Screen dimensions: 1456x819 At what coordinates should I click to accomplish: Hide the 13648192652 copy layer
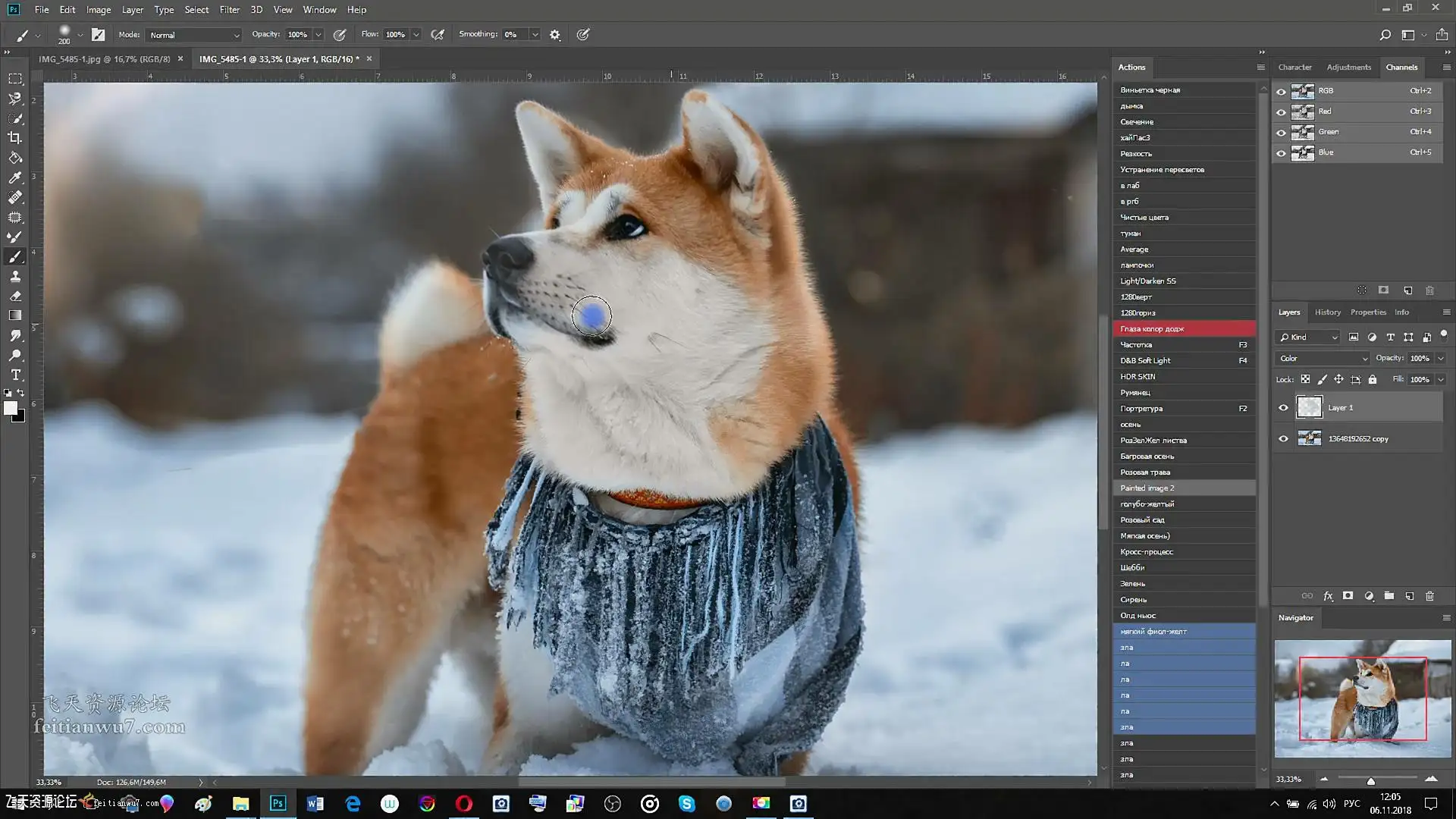(1283, 439)
